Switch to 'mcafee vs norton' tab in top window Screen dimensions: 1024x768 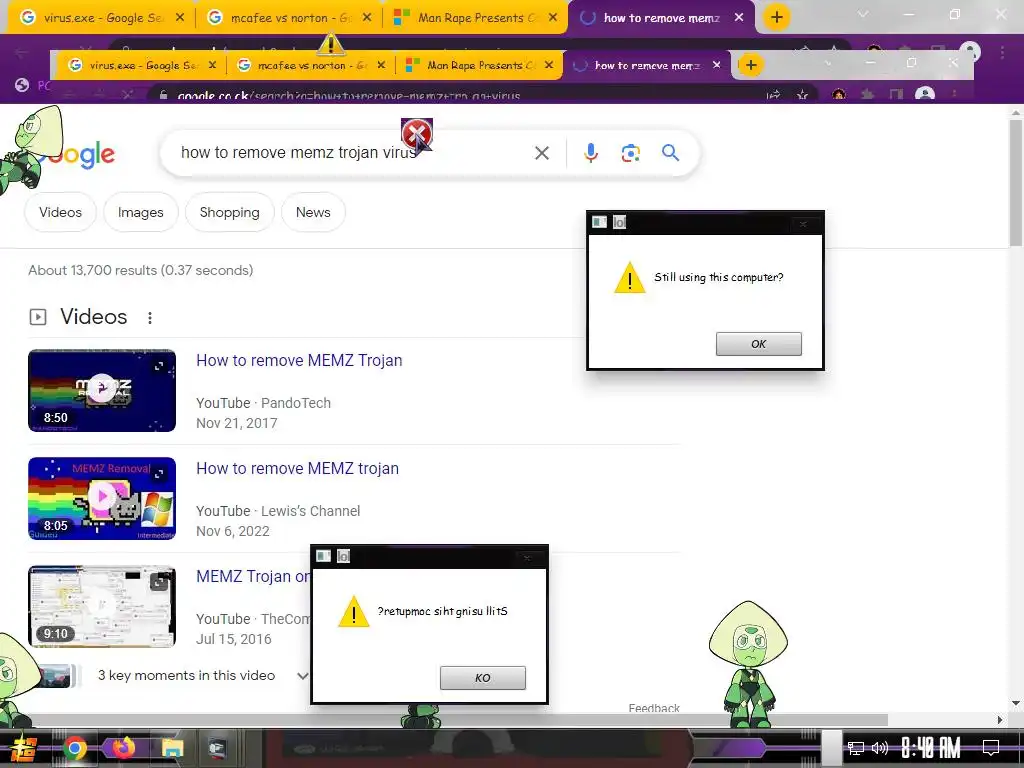(x=289, y=18)
